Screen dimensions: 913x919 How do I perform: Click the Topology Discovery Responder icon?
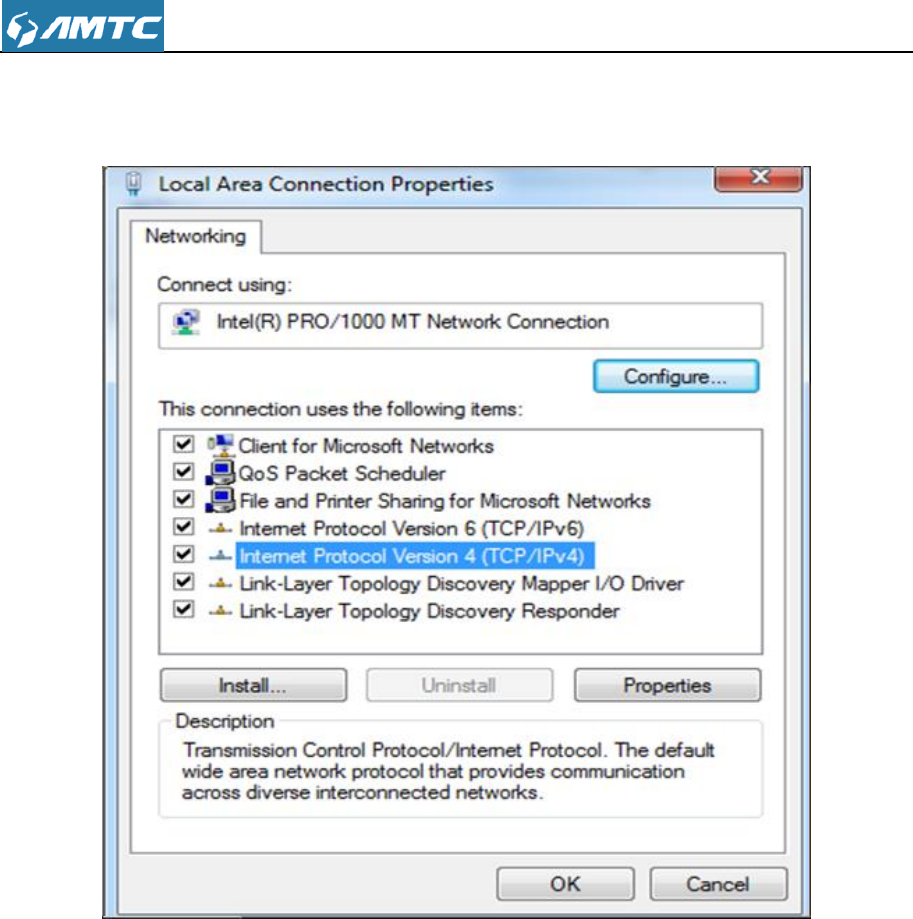coord(220,611)
